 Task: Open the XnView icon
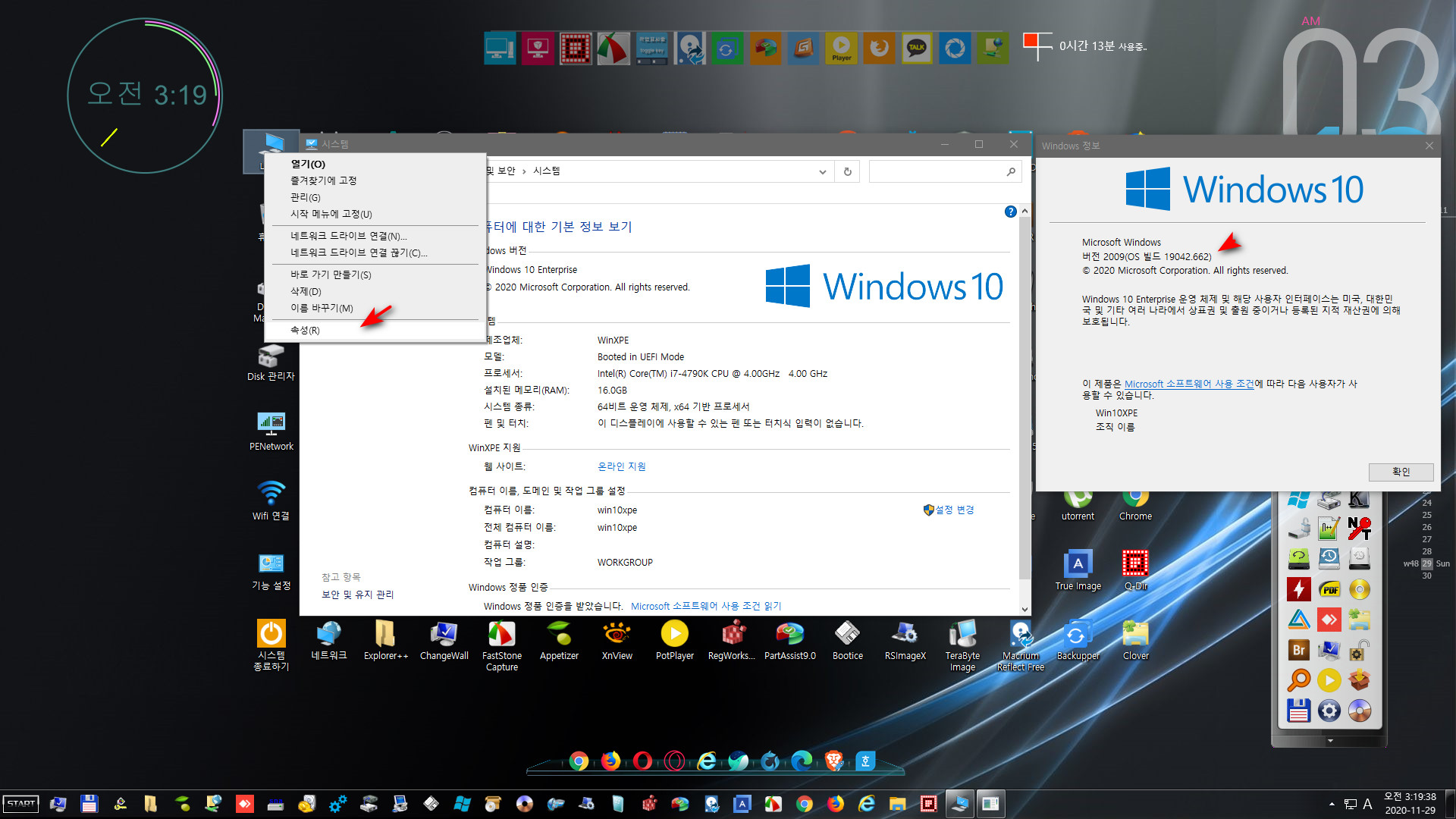pyautogui.click(x=617, y=640)
